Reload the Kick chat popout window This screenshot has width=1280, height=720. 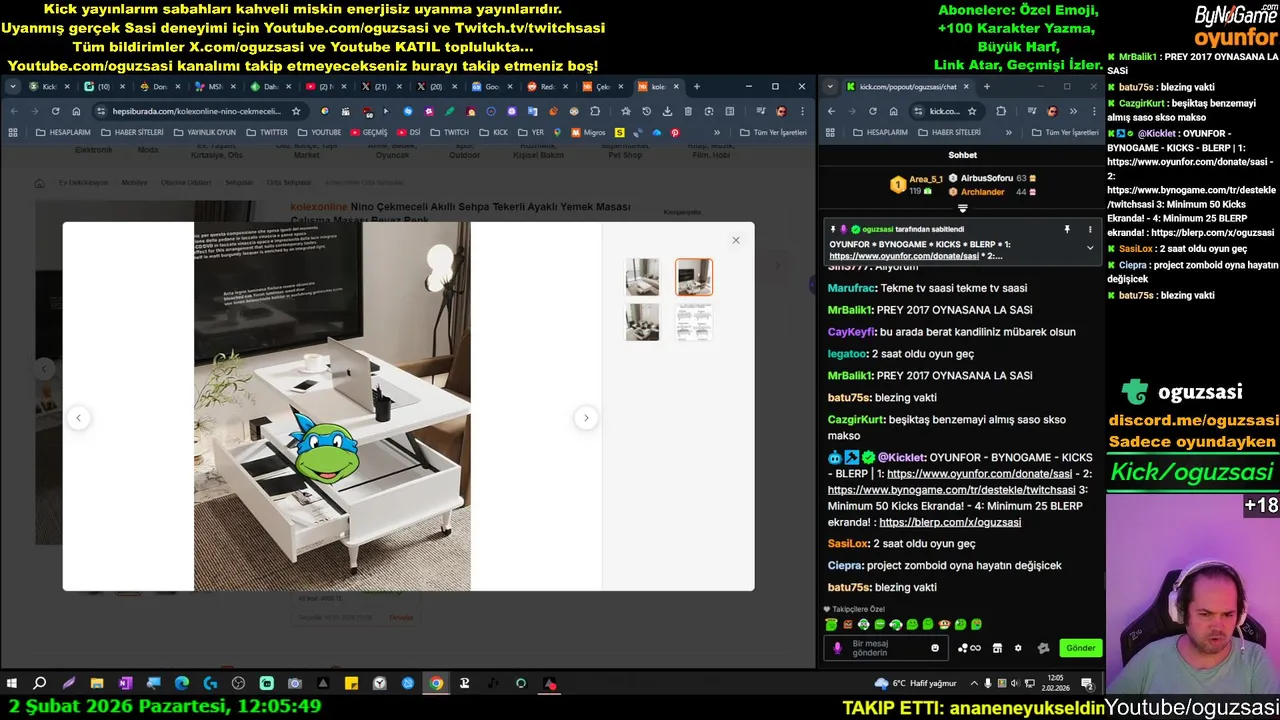pos(873,111)
